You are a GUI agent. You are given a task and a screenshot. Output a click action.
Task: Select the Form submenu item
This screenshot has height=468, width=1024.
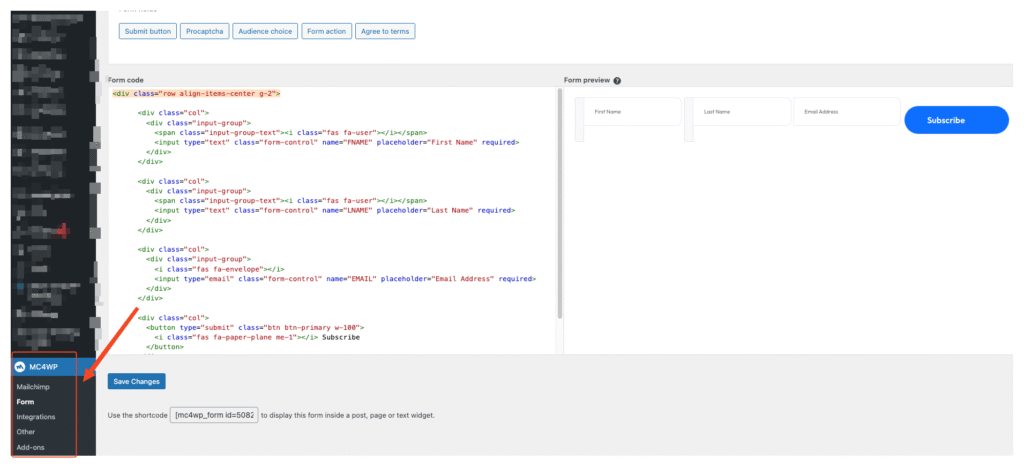[25, 401]
